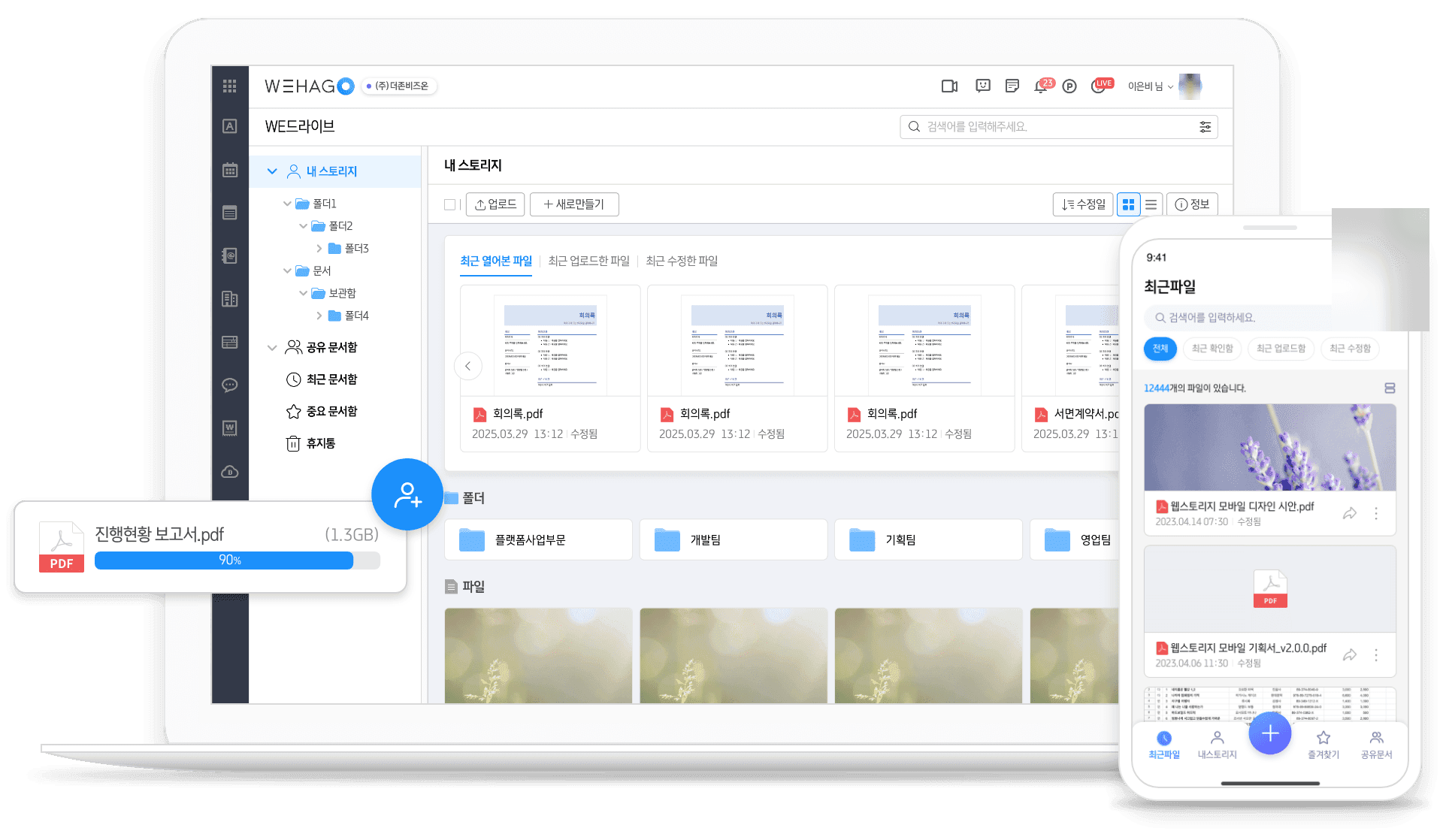Collapse the 내 스토리지 tree section
The width and height of the screenshot is (1449, 840).
pyautogui.click(x=272, y=171)
